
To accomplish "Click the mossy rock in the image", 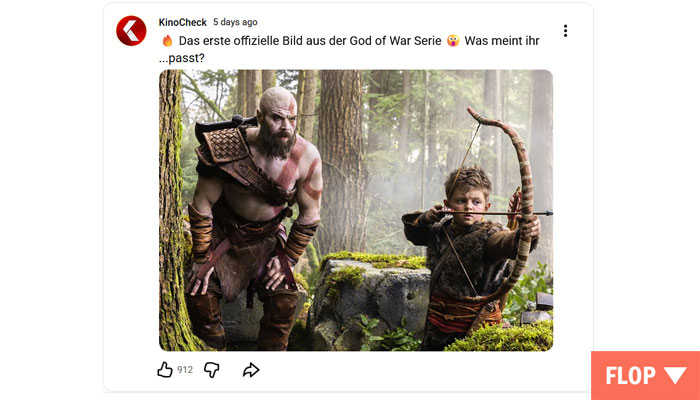I will [x=371, y=297].
